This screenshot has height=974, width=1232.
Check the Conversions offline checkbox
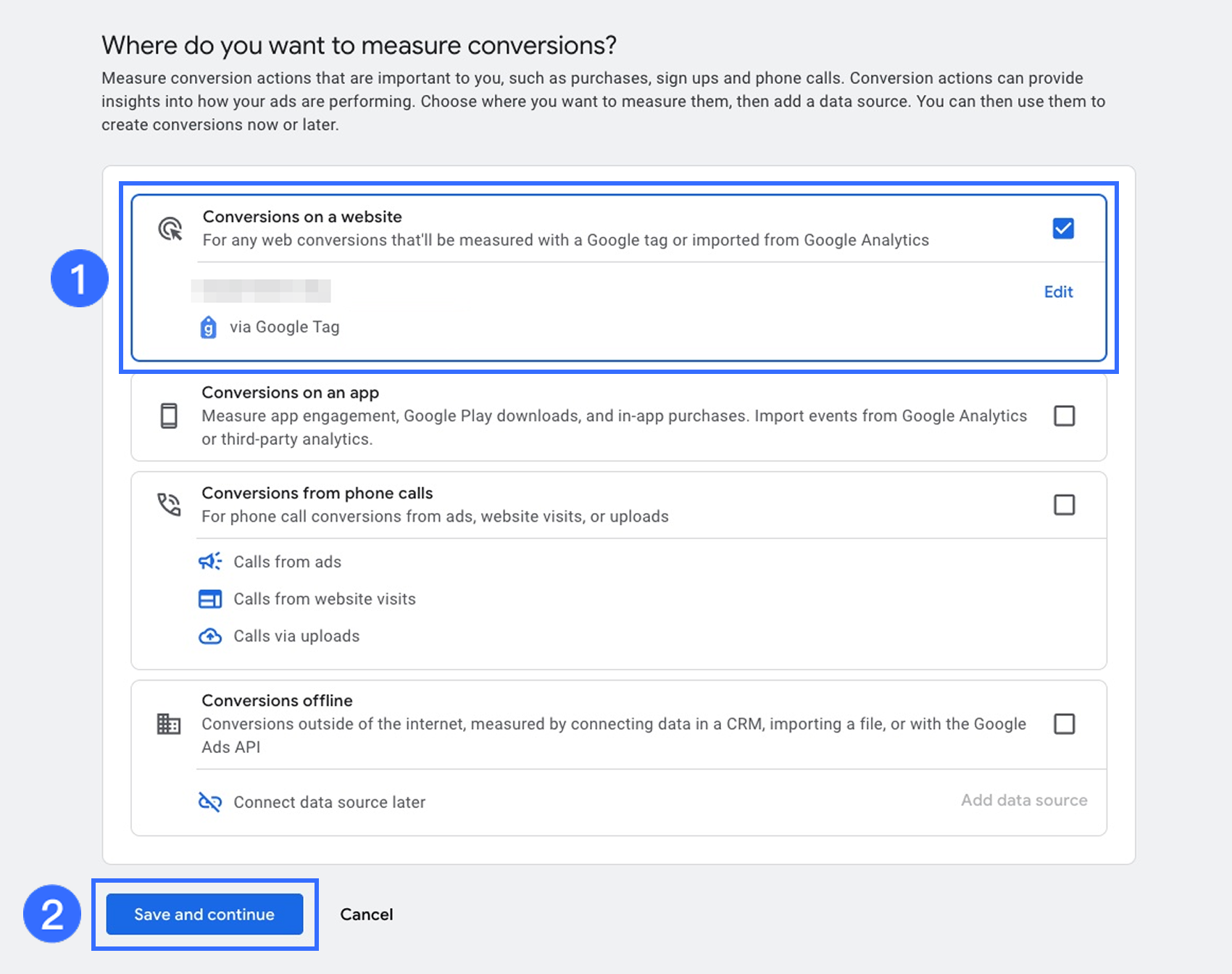tap(1064, 724)
